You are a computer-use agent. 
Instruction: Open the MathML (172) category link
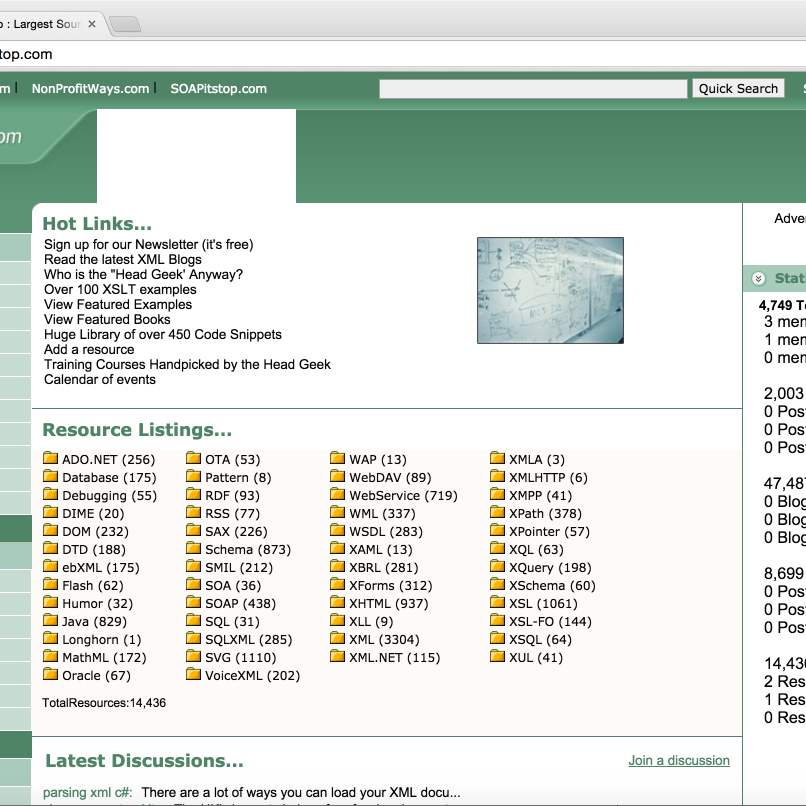coord(104,657)
